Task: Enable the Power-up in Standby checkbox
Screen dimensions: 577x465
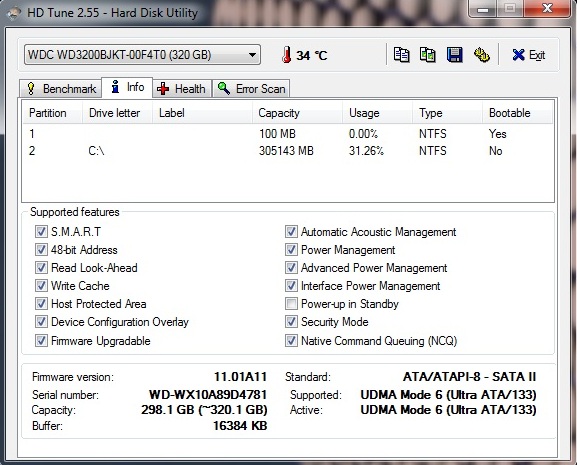Action: (x=291, y=304)
